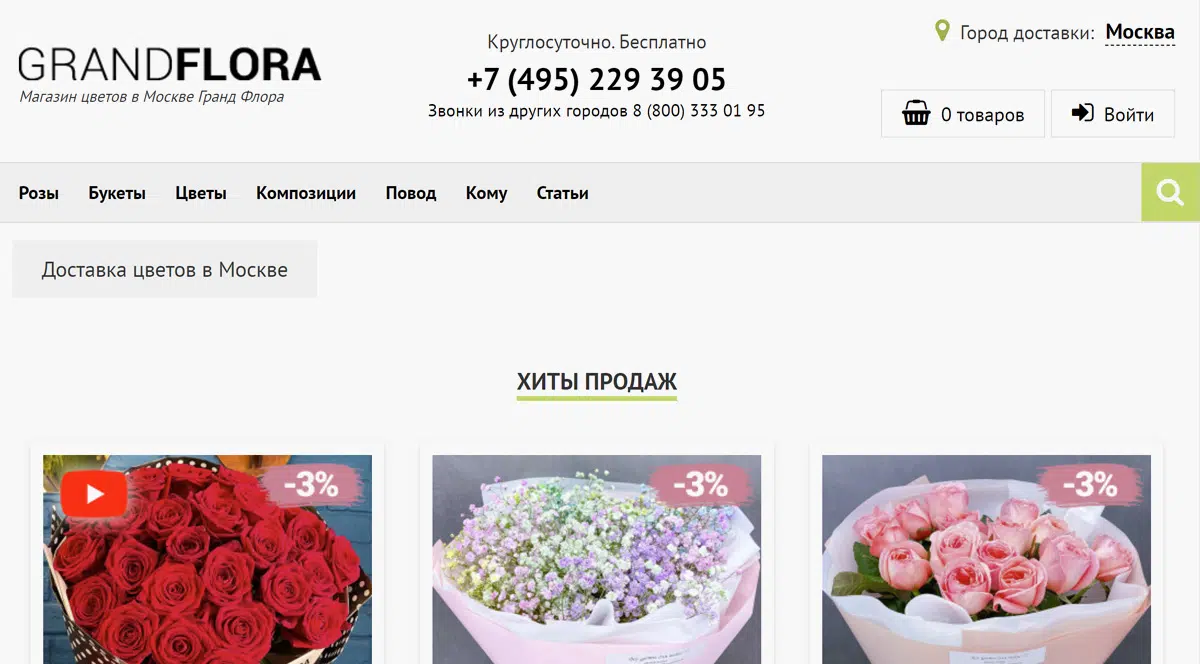This screenshot has width=1200, height=664.
Task: Go to the Статьи section
Action: pos(562,193)
